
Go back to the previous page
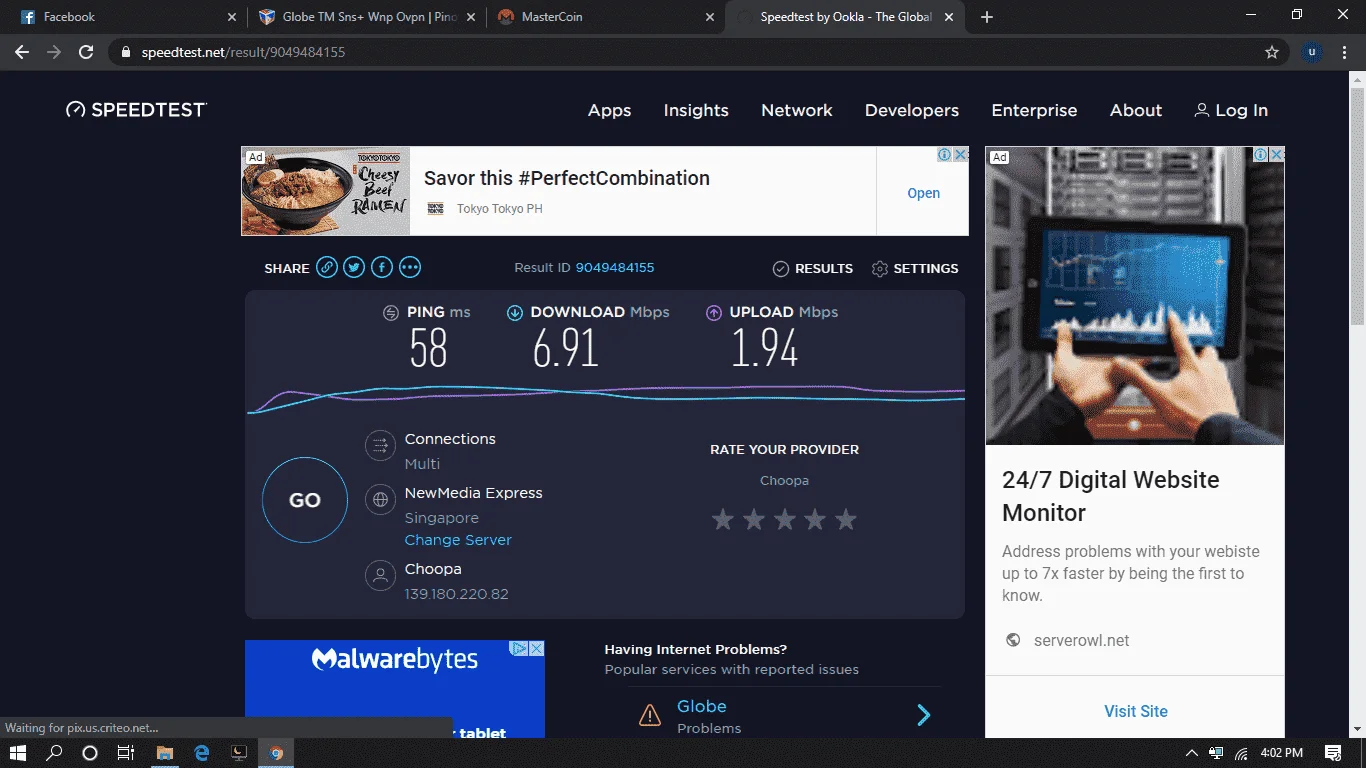tap(22, 52)
